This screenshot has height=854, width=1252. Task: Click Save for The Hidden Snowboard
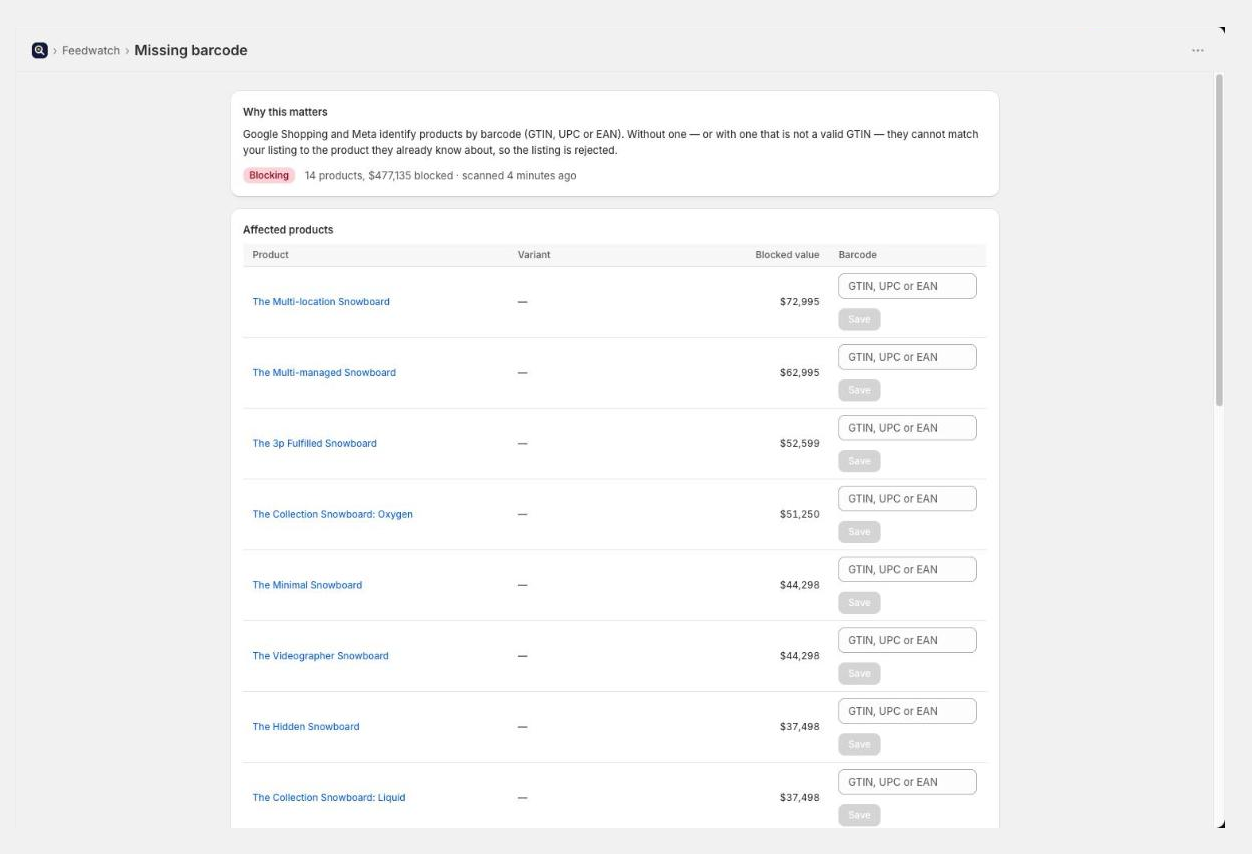[x=859, y=746]
